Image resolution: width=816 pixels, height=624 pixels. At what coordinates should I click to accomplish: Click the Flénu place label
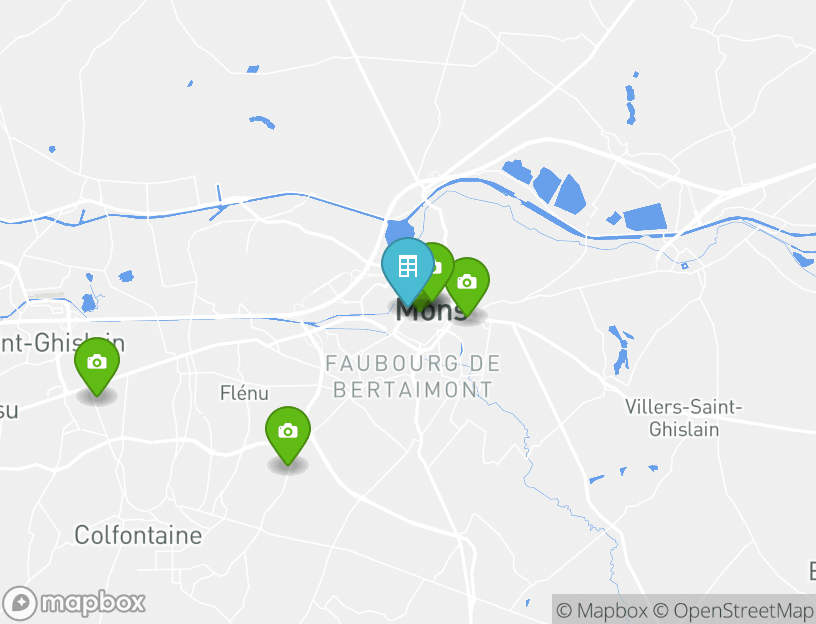click(x=244, y=393)
